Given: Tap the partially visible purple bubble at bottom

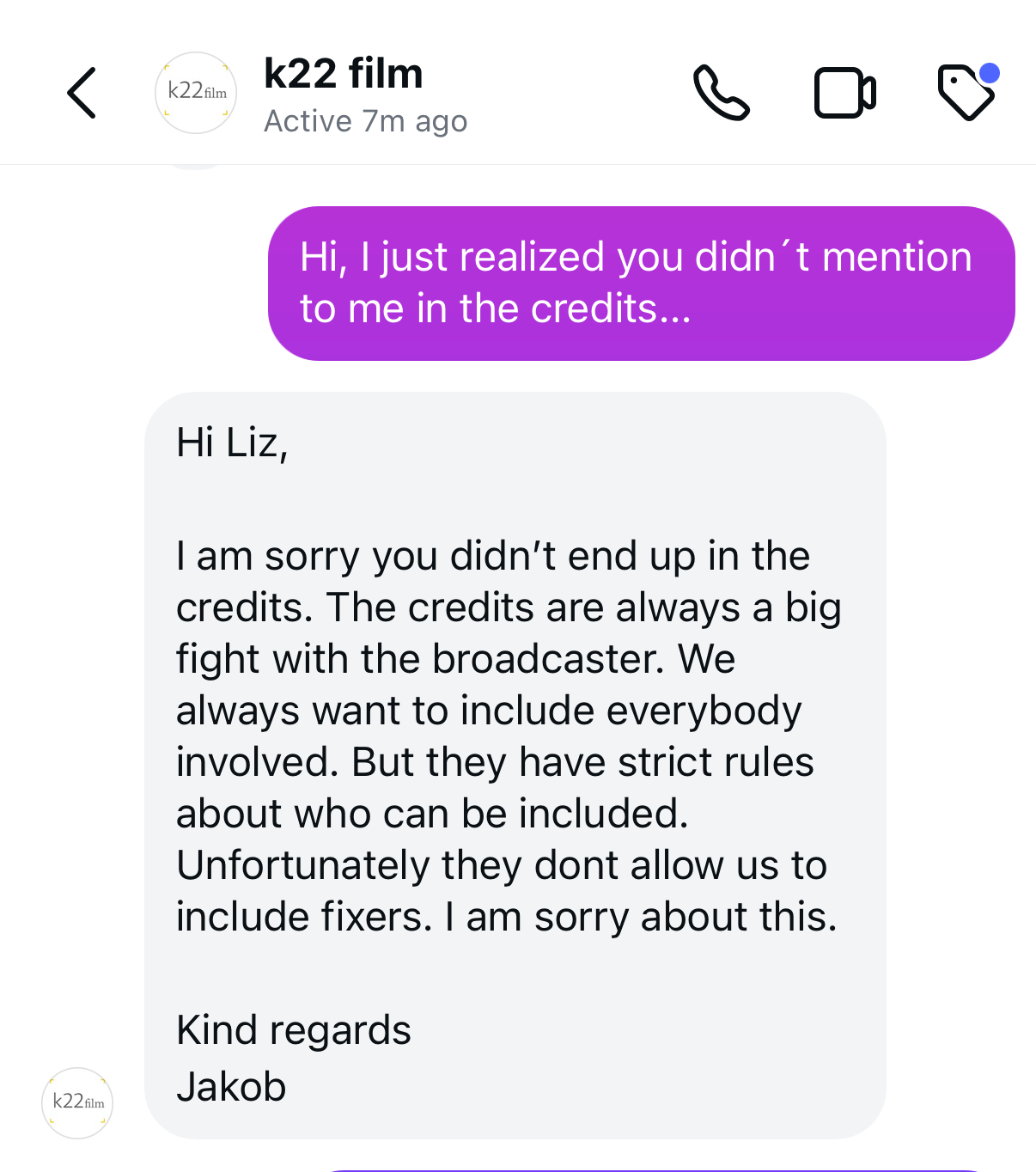Looking at the screenshot, I should coord(653,1169).
